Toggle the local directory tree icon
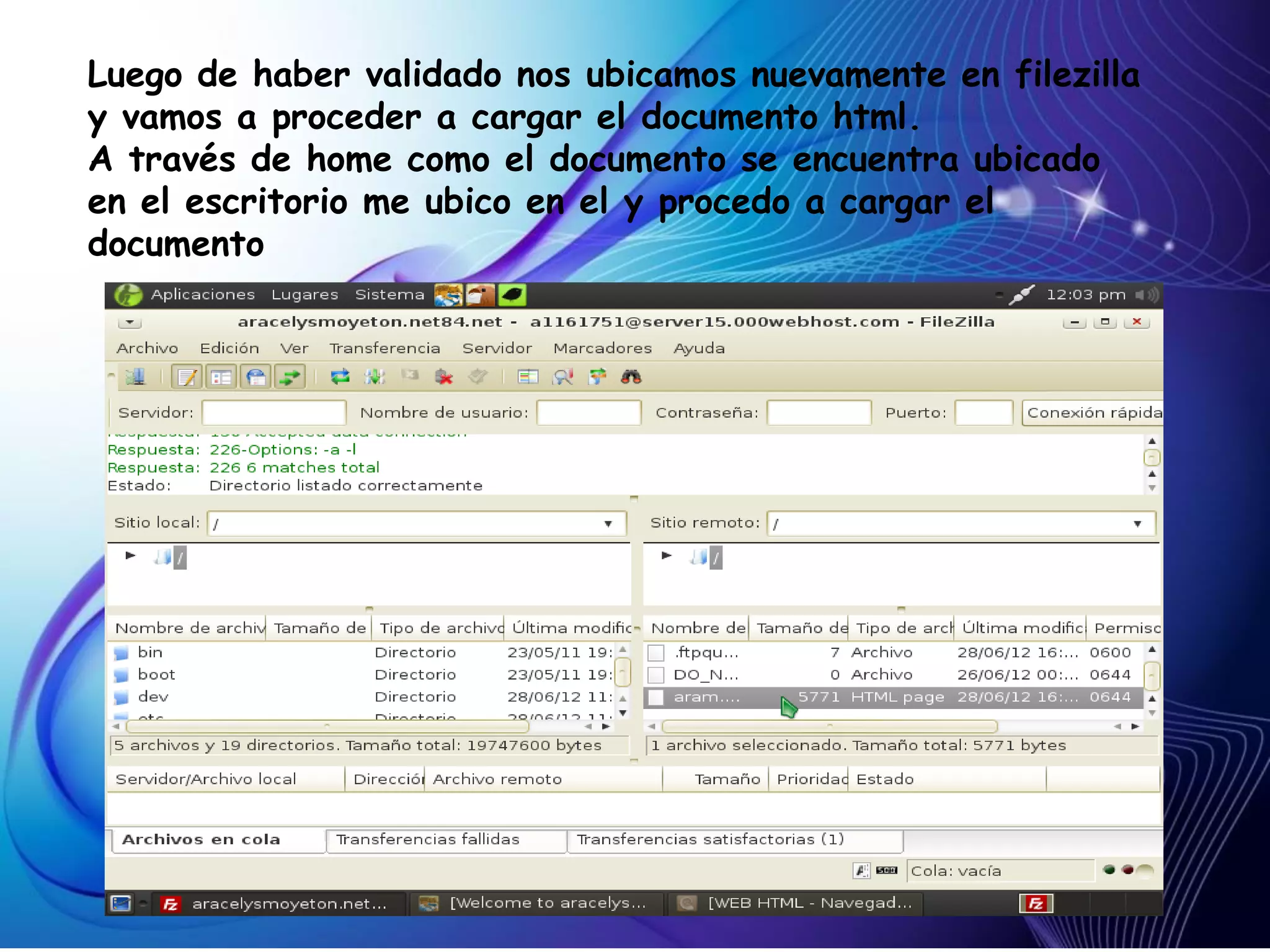The height and width of the screenshot is (952, 1270). point(221,377)
